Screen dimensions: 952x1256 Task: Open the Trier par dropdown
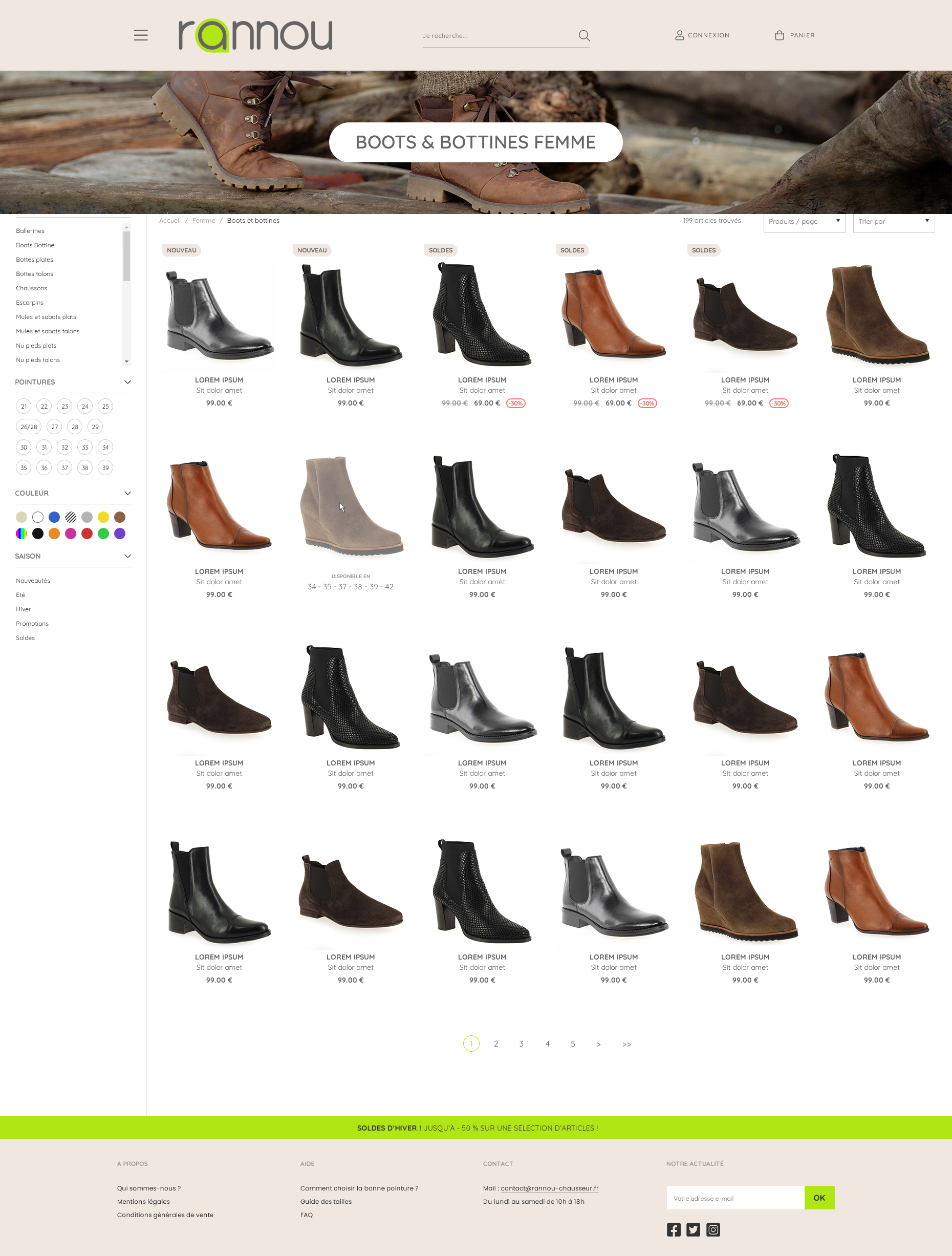tap(893, 222)
